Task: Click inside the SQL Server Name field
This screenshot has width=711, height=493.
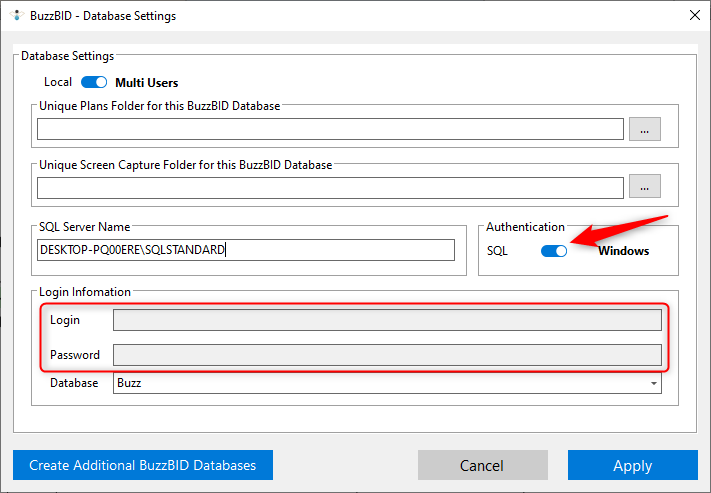Action: pos(246,250)
